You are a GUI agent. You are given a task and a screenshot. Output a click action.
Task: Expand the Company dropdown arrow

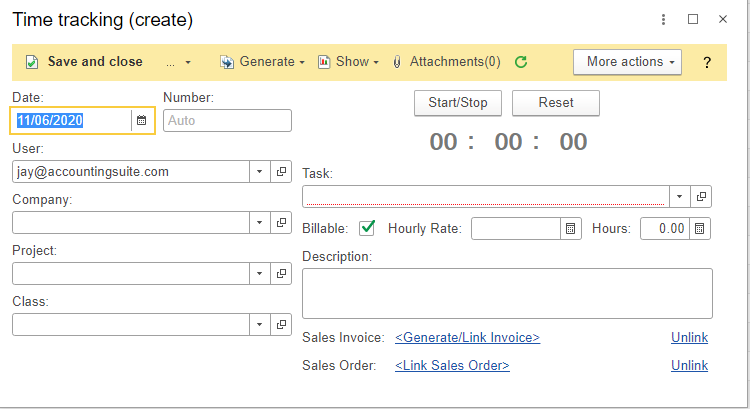pos(259,223)
